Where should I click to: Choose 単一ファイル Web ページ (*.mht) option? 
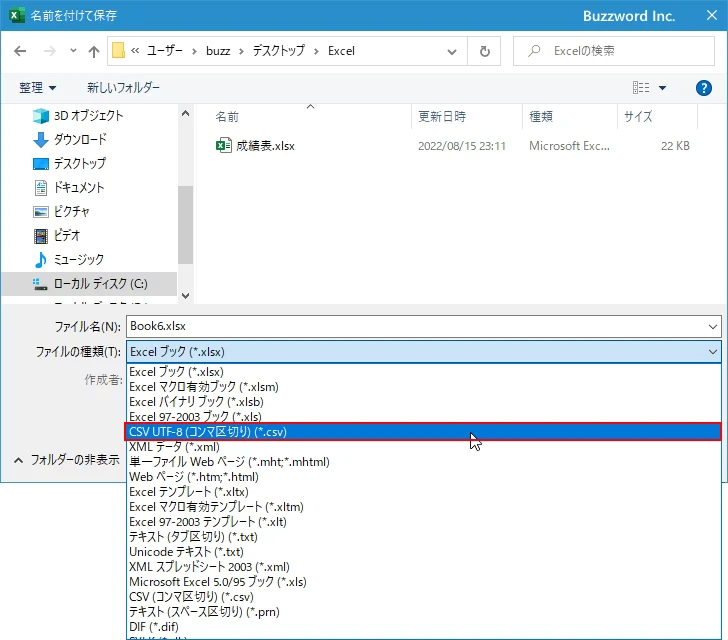click(x=423, y=462)
